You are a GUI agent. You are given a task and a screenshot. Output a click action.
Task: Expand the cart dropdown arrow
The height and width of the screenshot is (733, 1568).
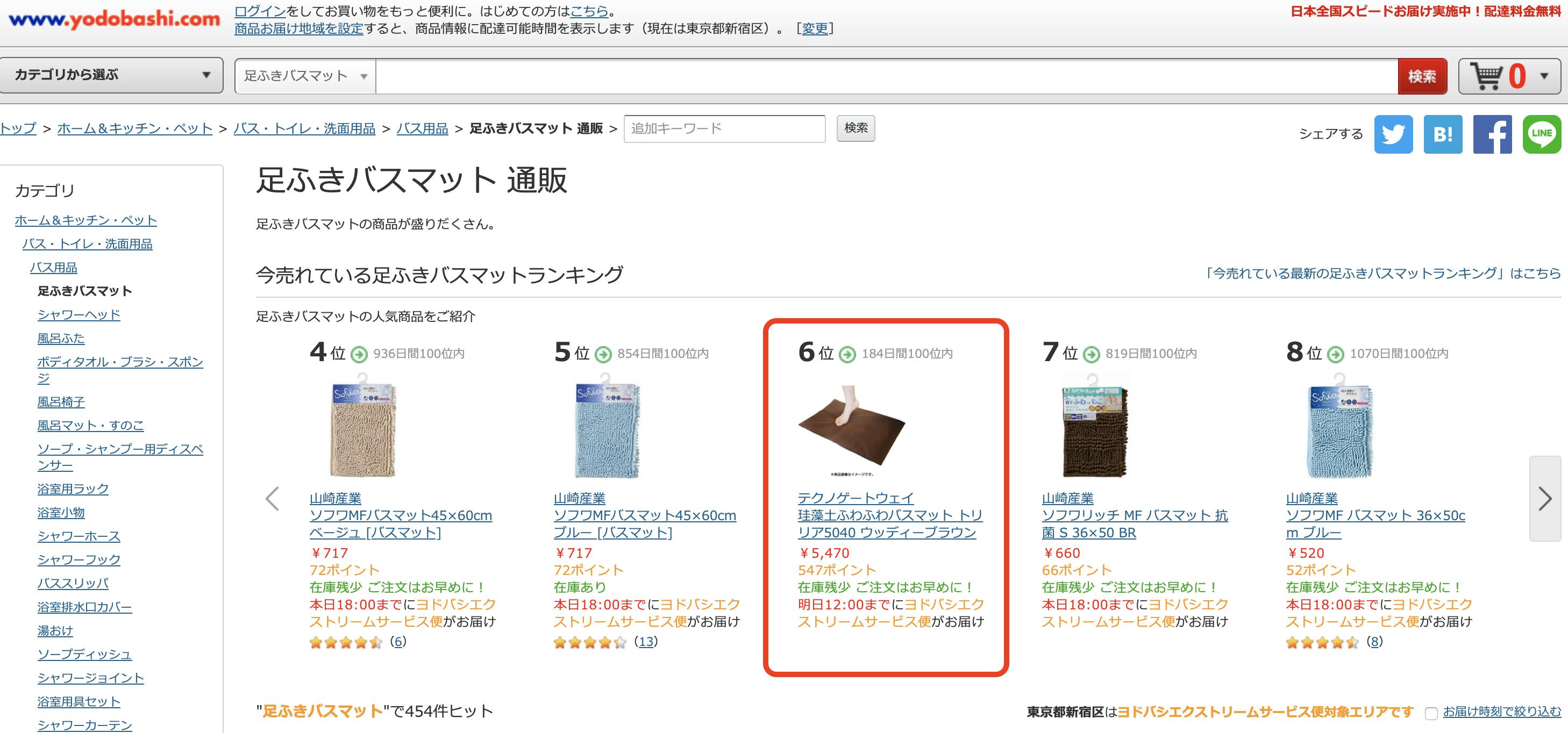tap(1544, 76)
